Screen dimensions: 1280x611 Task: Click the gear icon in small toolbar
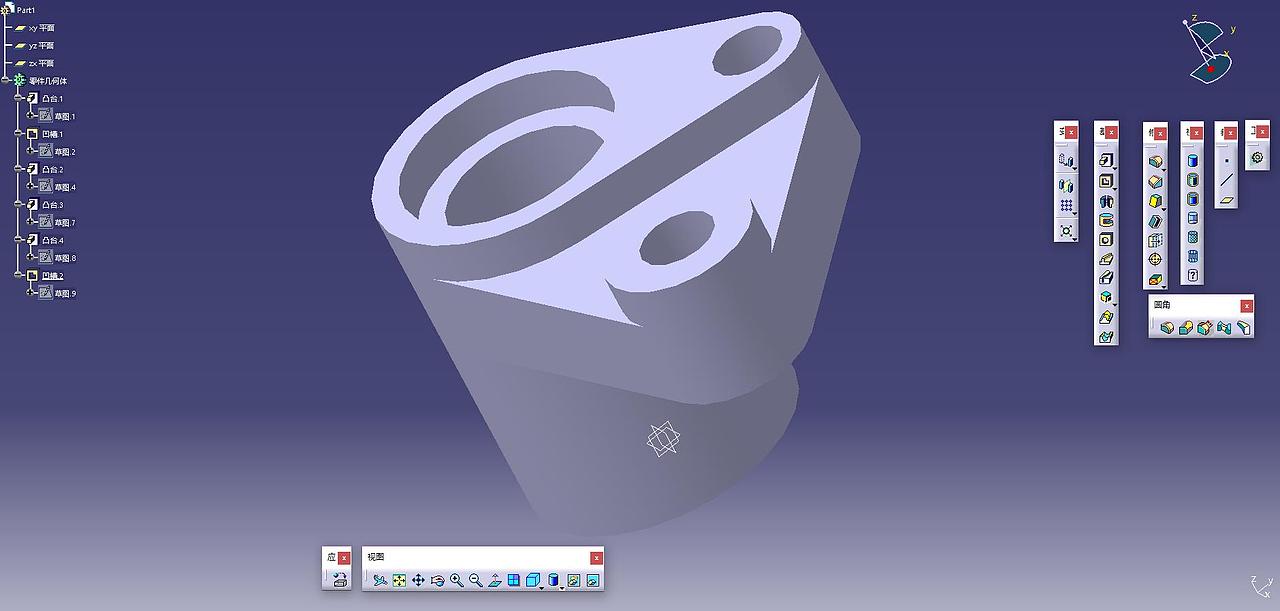tap(1257, 157)
